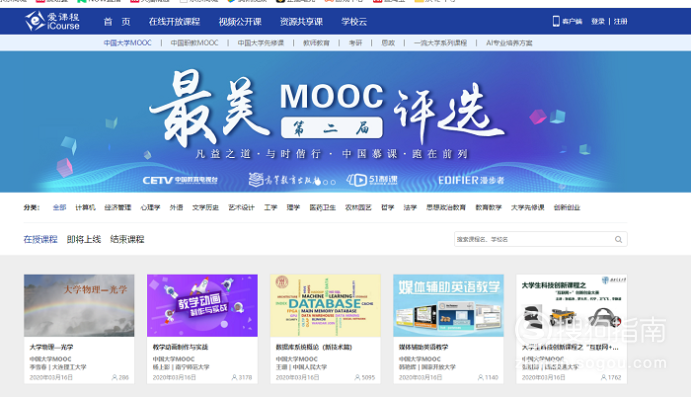This screenshot has height=397, width=691.
Task: Click the 大连理工大学 school text
Action: pos(69,367)
